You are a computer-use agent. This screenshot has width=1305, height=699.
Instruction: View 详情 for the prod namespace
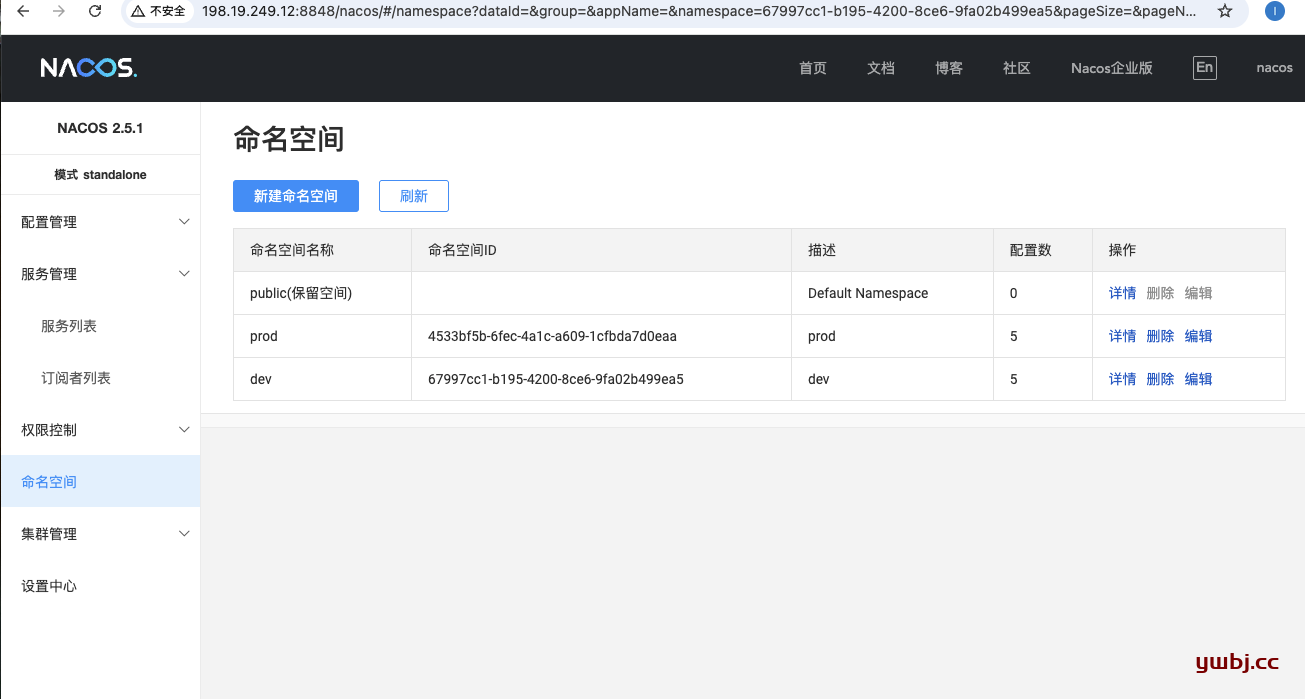(x=1123, y=336)
